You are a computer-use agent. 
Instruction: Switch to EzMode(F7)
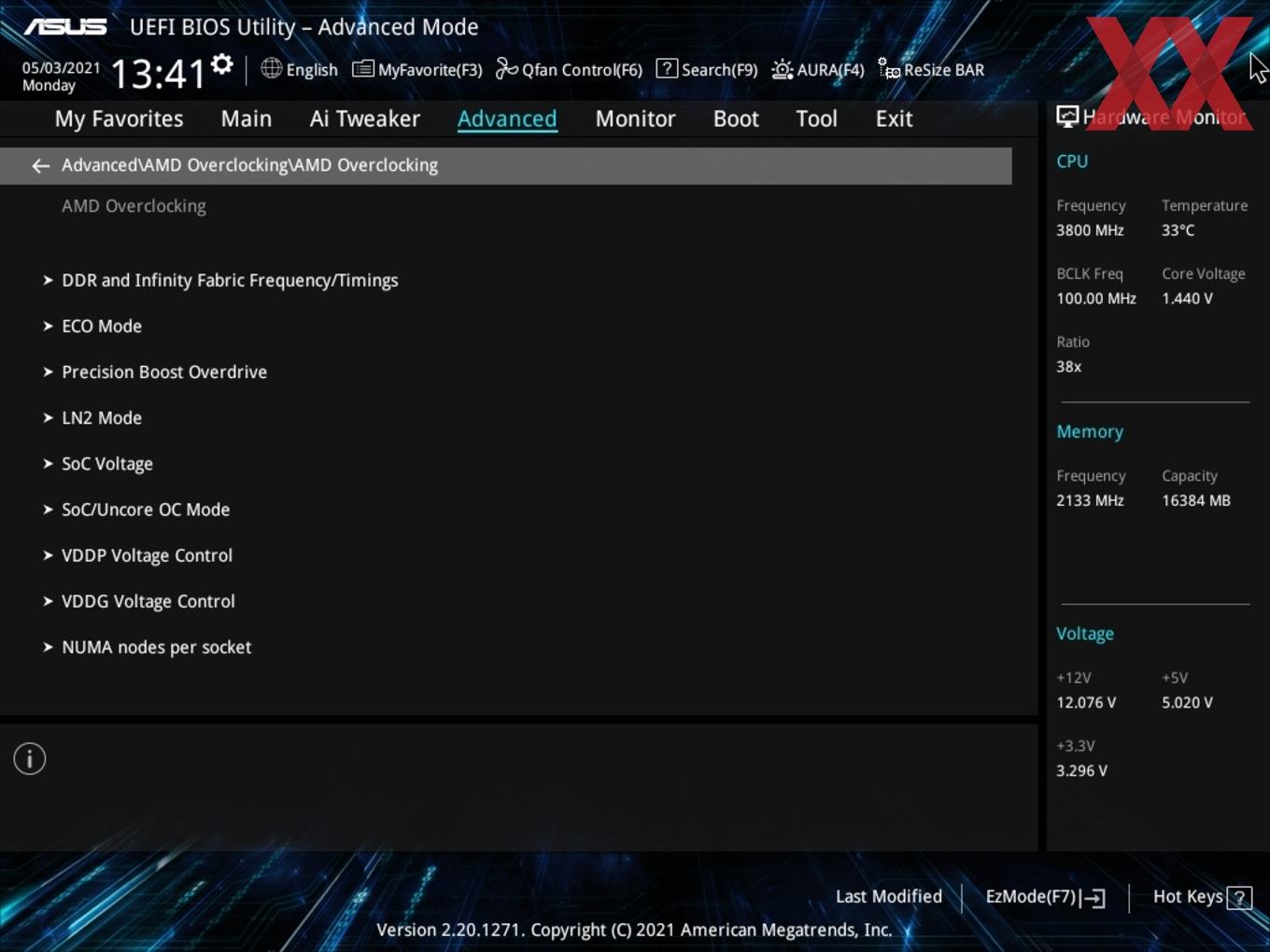[1031, 897]
